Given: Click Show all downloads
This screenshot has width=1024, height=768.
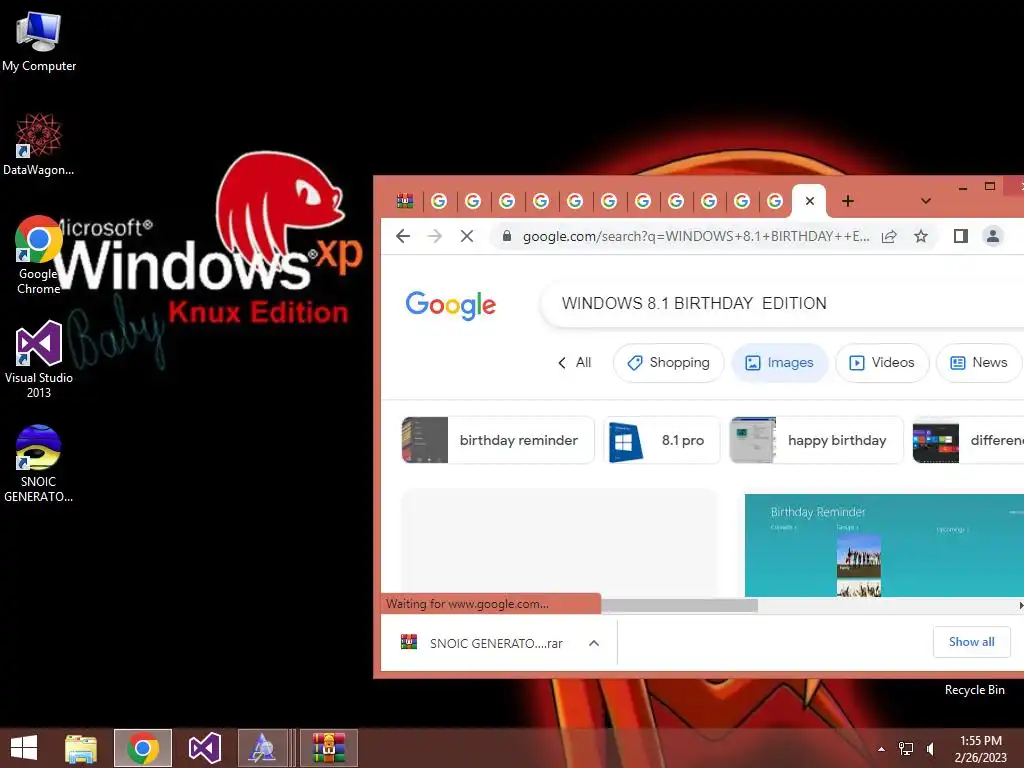Looking at the screenshot, I should (x=972, y=642).
